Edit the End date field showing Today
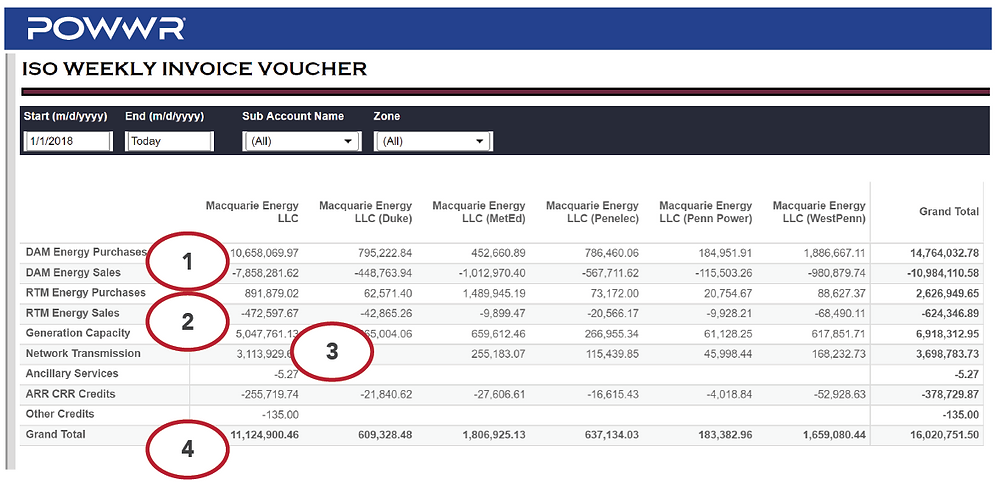Image resolution: width=1000 pixels, height=485 pixels. (x=170, y=142)
